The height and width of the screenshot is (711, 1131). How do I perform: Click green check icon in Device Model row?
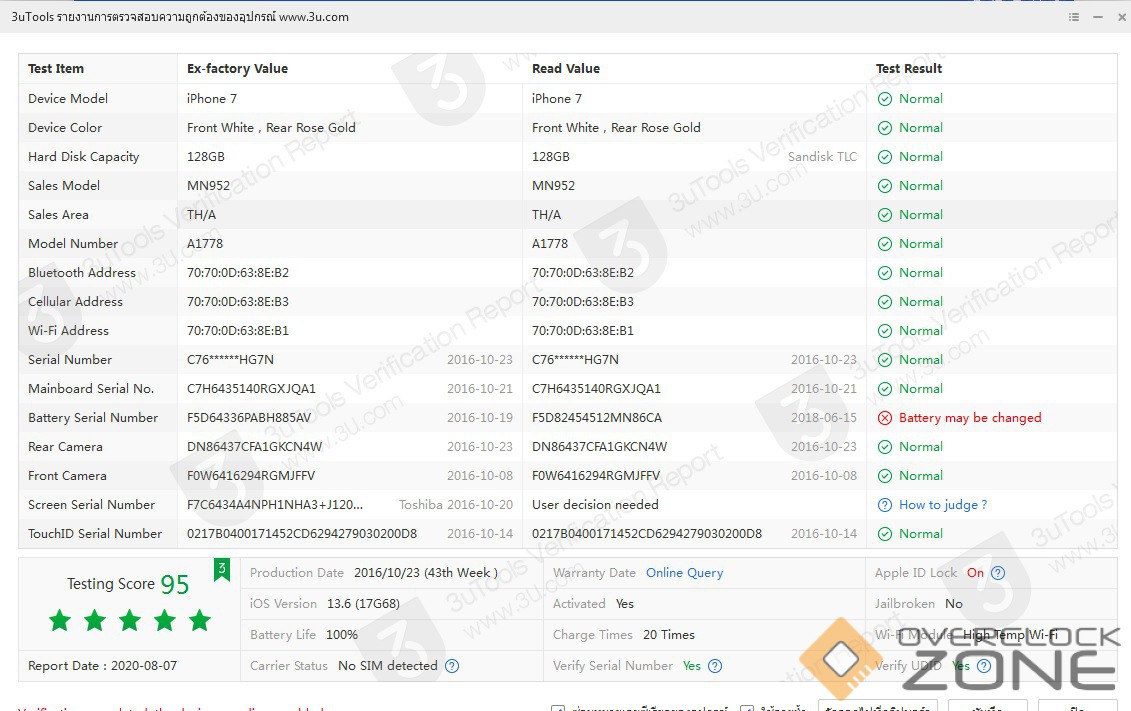tap(884, 99)
